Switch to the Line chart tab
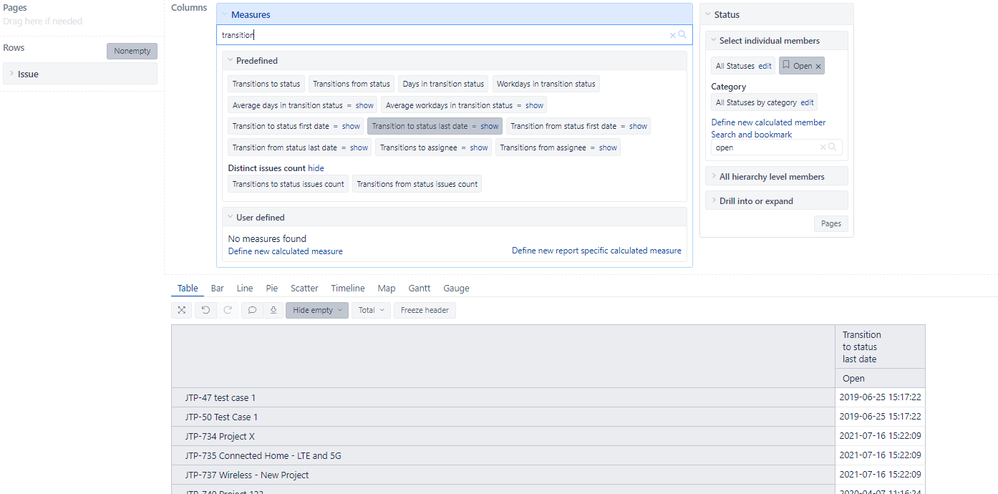This screenshot has height=494, width=998. [244, 288]
